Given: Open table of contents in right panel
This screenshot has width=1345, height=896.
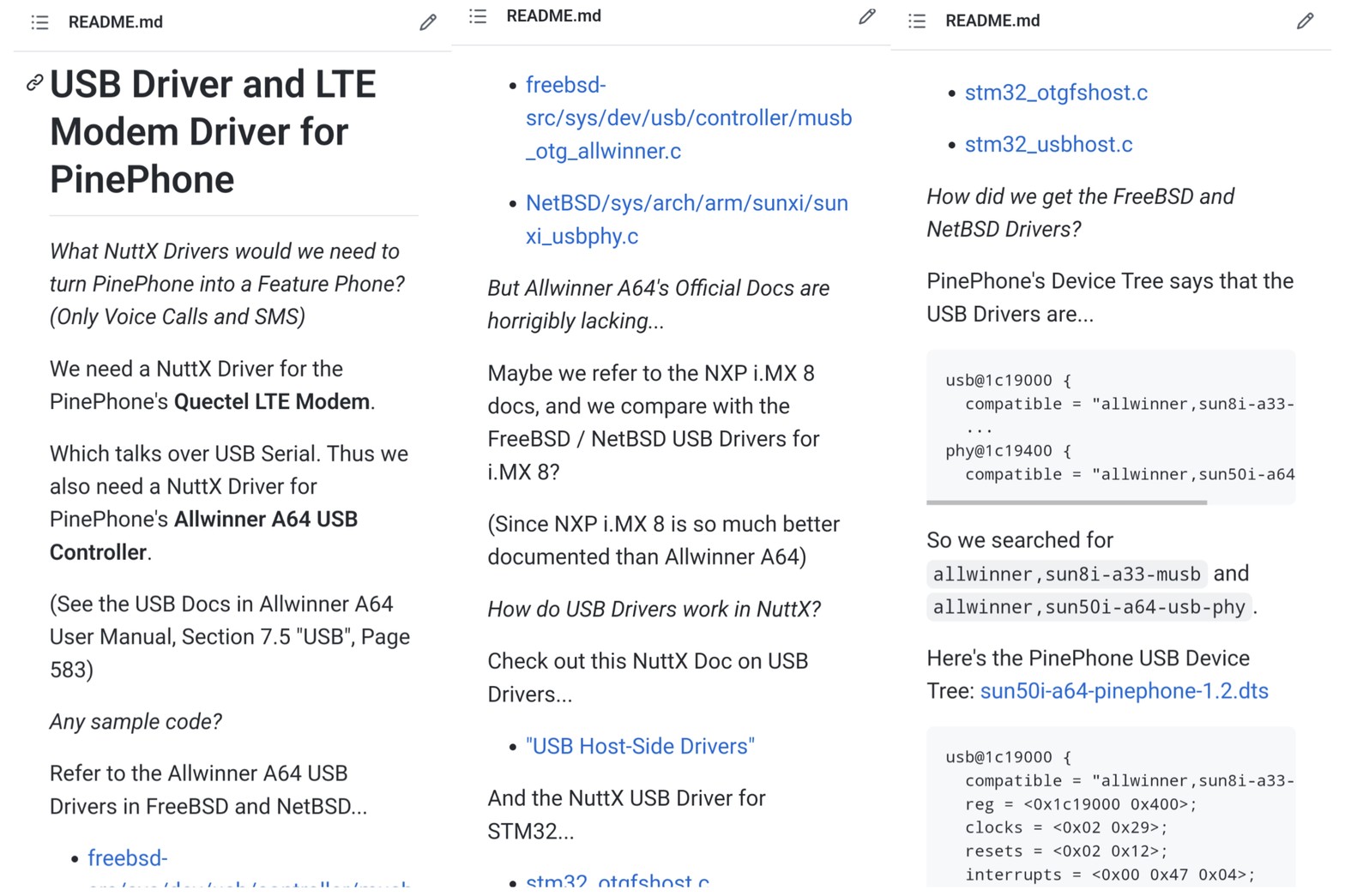Looking at the screenshot, I should tap(917, 21).
